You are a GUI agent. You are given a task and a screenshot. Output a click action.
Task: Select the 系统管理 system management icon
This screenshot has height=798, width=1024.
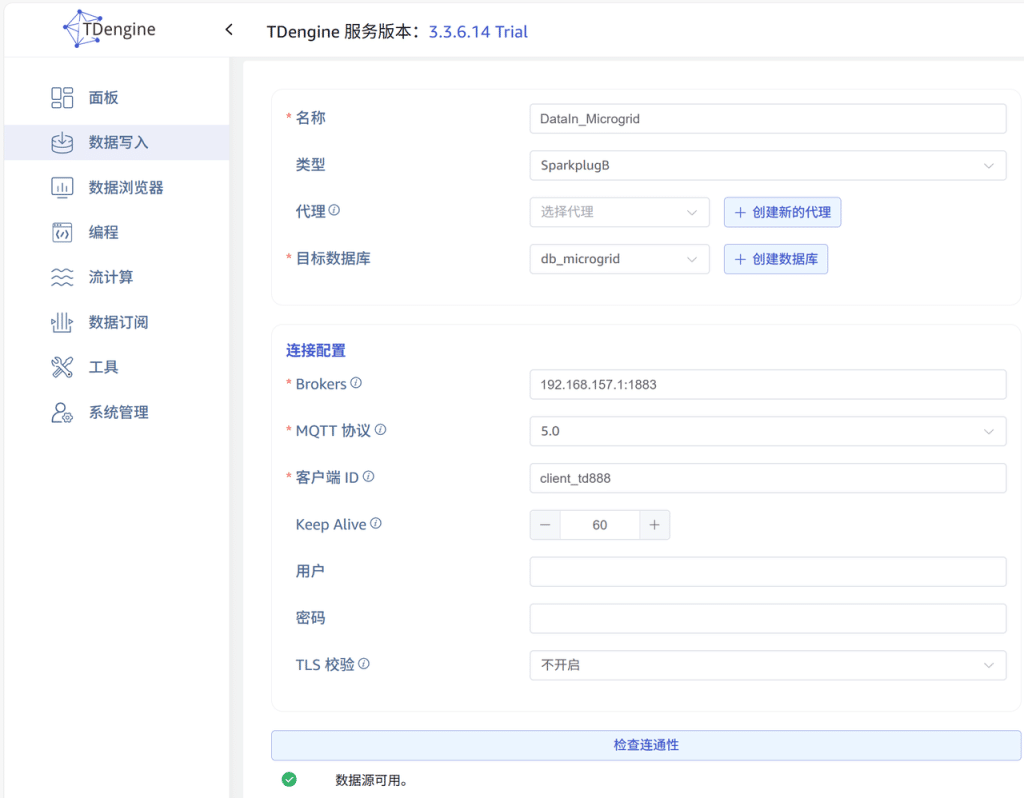tap(61, 412)
